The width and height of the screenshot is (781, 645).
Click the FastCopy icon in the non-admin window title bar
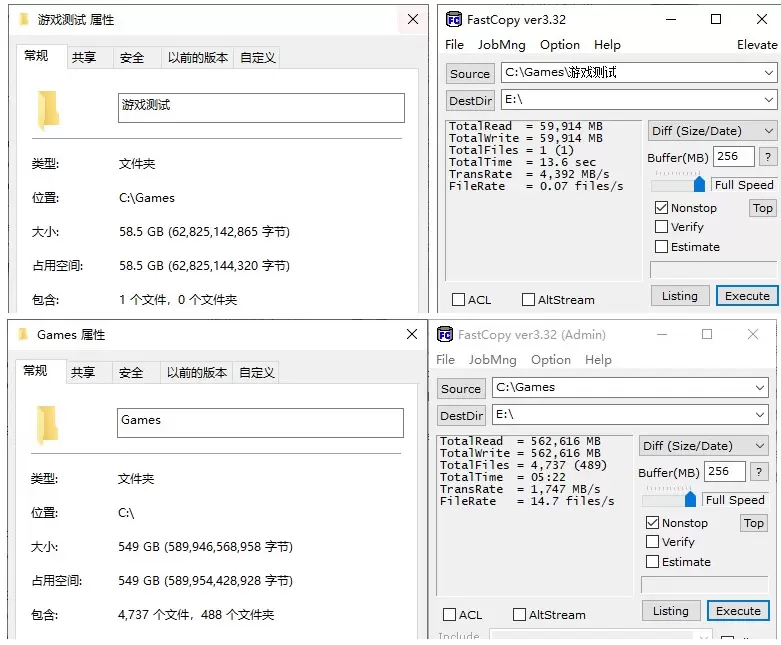coord(453,19)
